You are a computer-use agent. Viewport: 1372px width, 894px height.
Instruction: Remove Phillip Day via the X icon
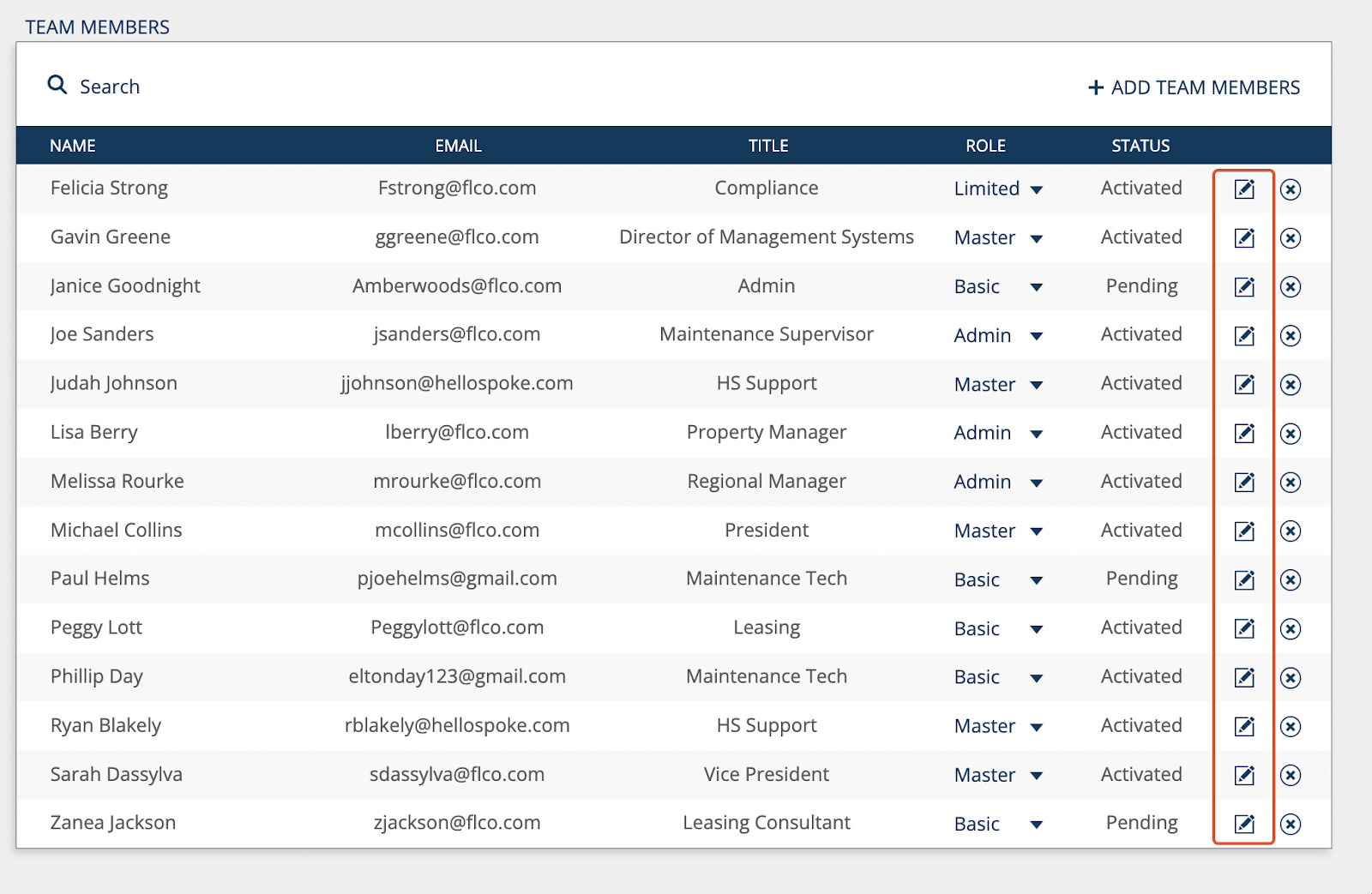tap(1291, 677)
